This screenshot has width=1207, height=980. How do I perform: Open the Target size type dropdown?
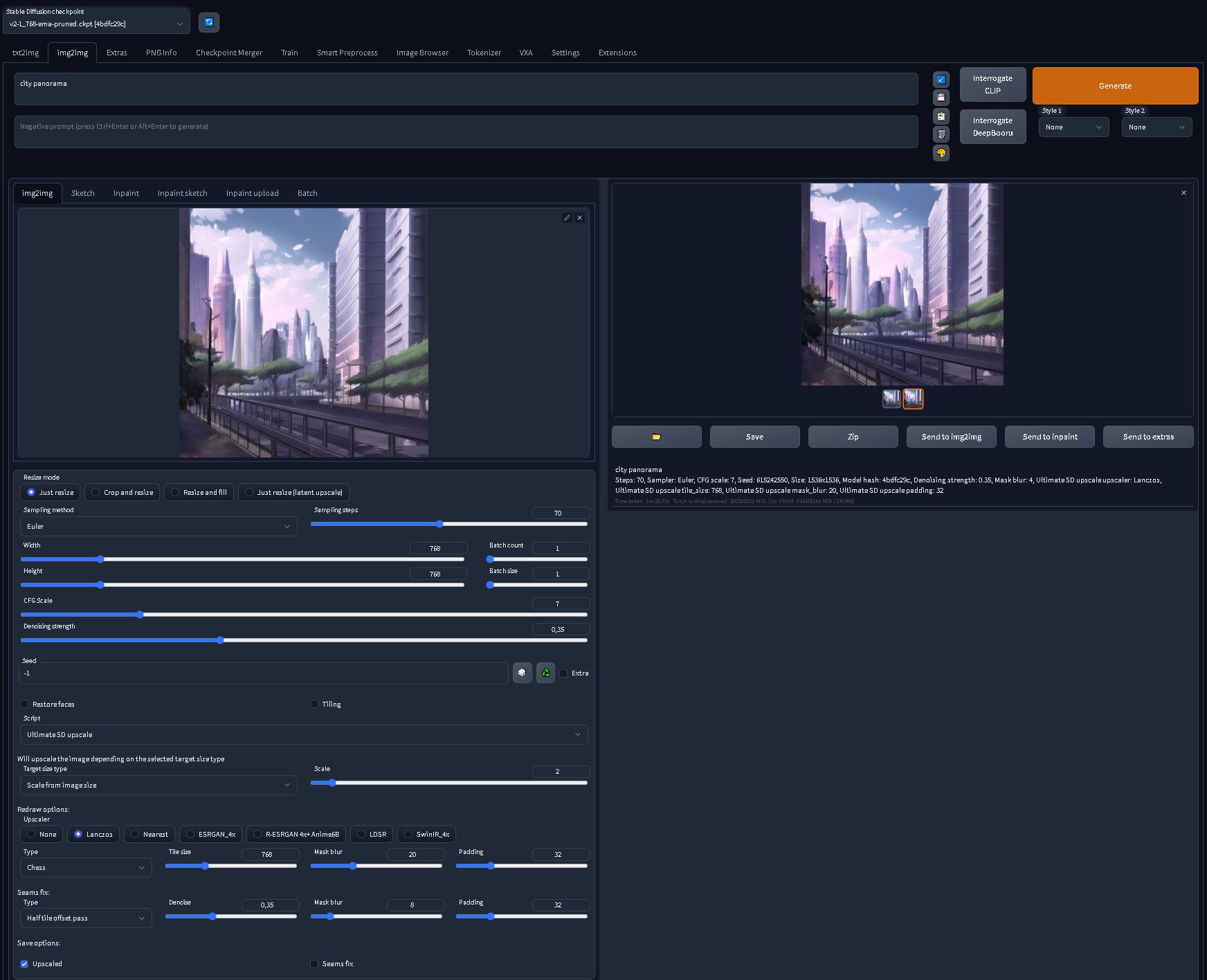pyautogui.click(x=158, y=785)
